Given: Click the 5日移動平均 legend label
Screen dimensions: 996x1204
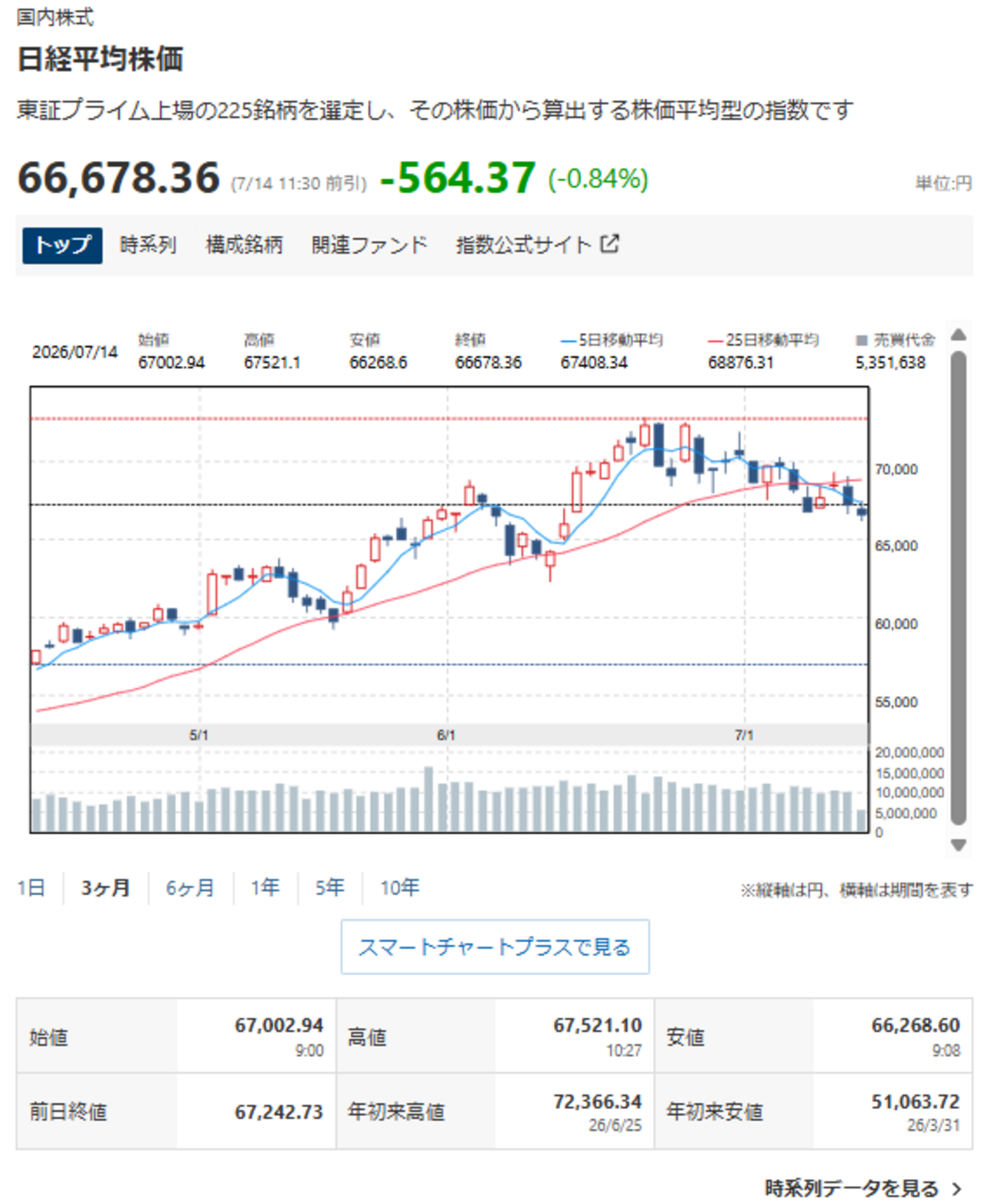Looking at the screenshot, I should [620, 339].
